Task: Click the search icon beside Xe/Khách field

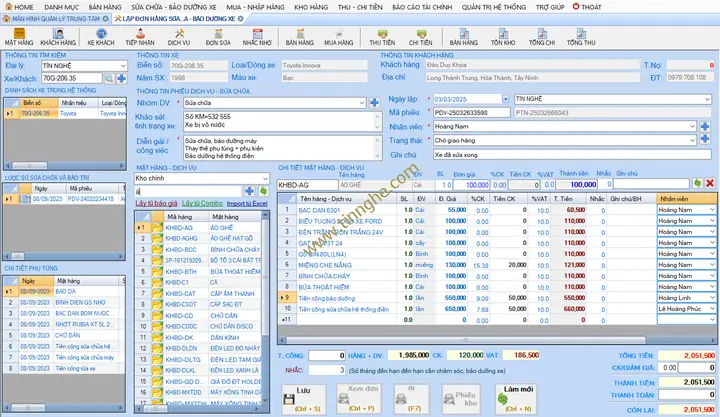Action: tap(109, 77)
